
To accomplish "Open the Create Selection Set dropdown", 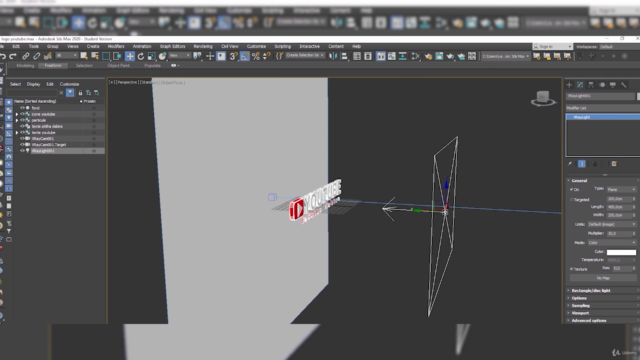I will click(x=304, y=55).
